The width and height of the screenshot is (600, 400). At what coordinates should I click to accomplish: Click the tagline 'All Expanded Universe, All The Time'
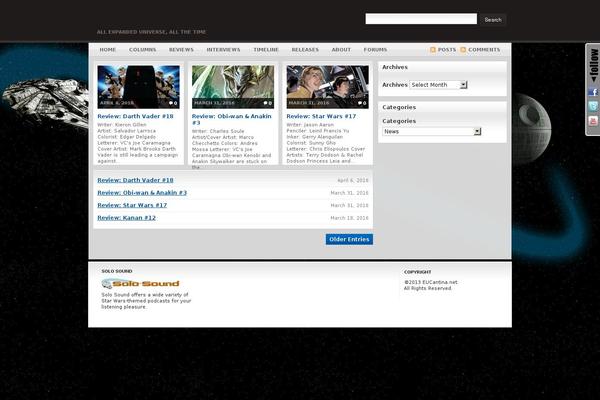152,32
